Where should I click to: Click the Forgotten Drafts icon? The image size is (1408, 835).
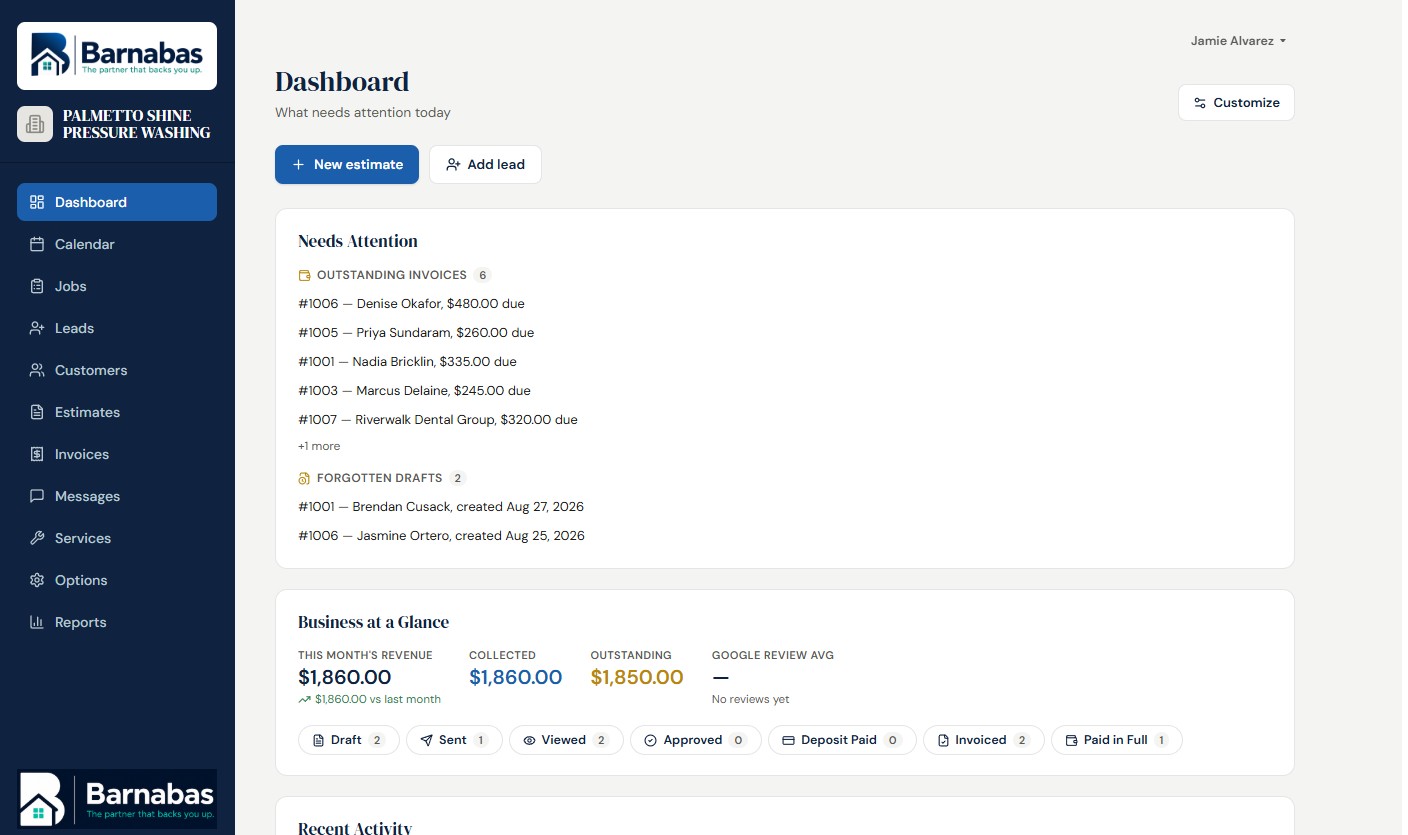coord(305,478)
